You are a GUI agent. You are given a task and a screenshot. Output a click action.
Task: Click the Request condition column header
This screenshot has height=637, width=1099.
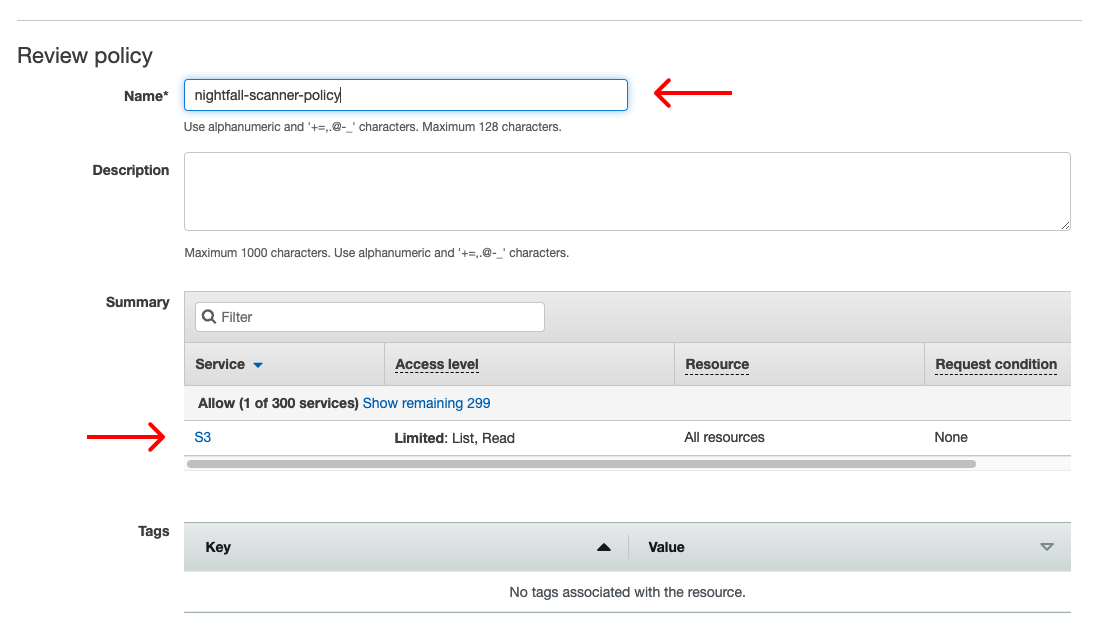click(x=995, y=364)
